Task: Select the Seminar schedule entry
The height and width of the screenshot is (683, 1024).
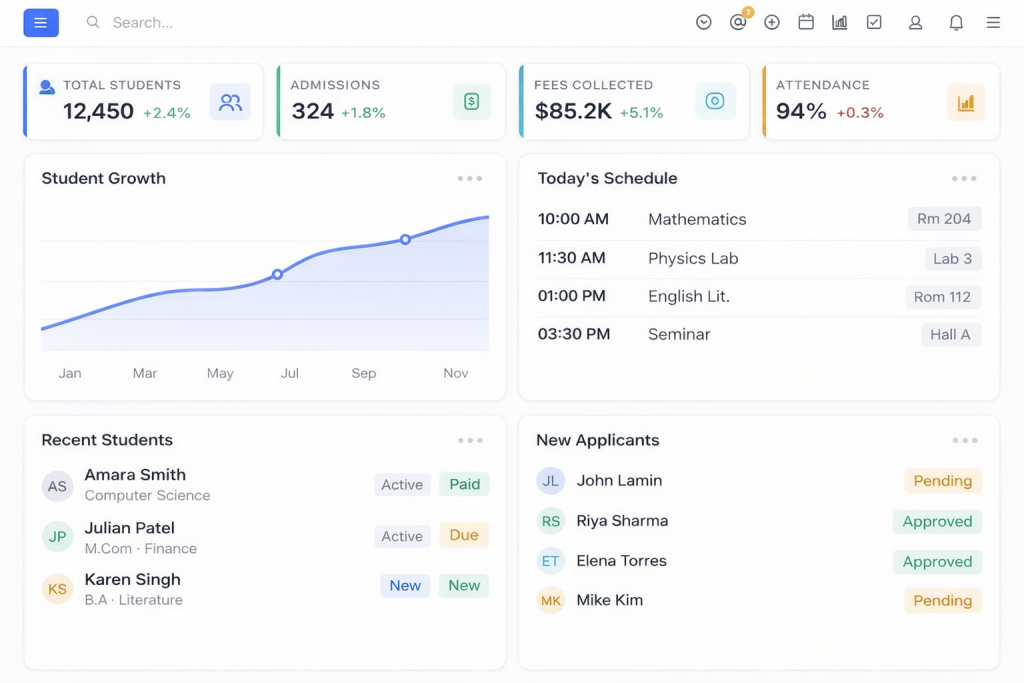Action: point(759,334)
